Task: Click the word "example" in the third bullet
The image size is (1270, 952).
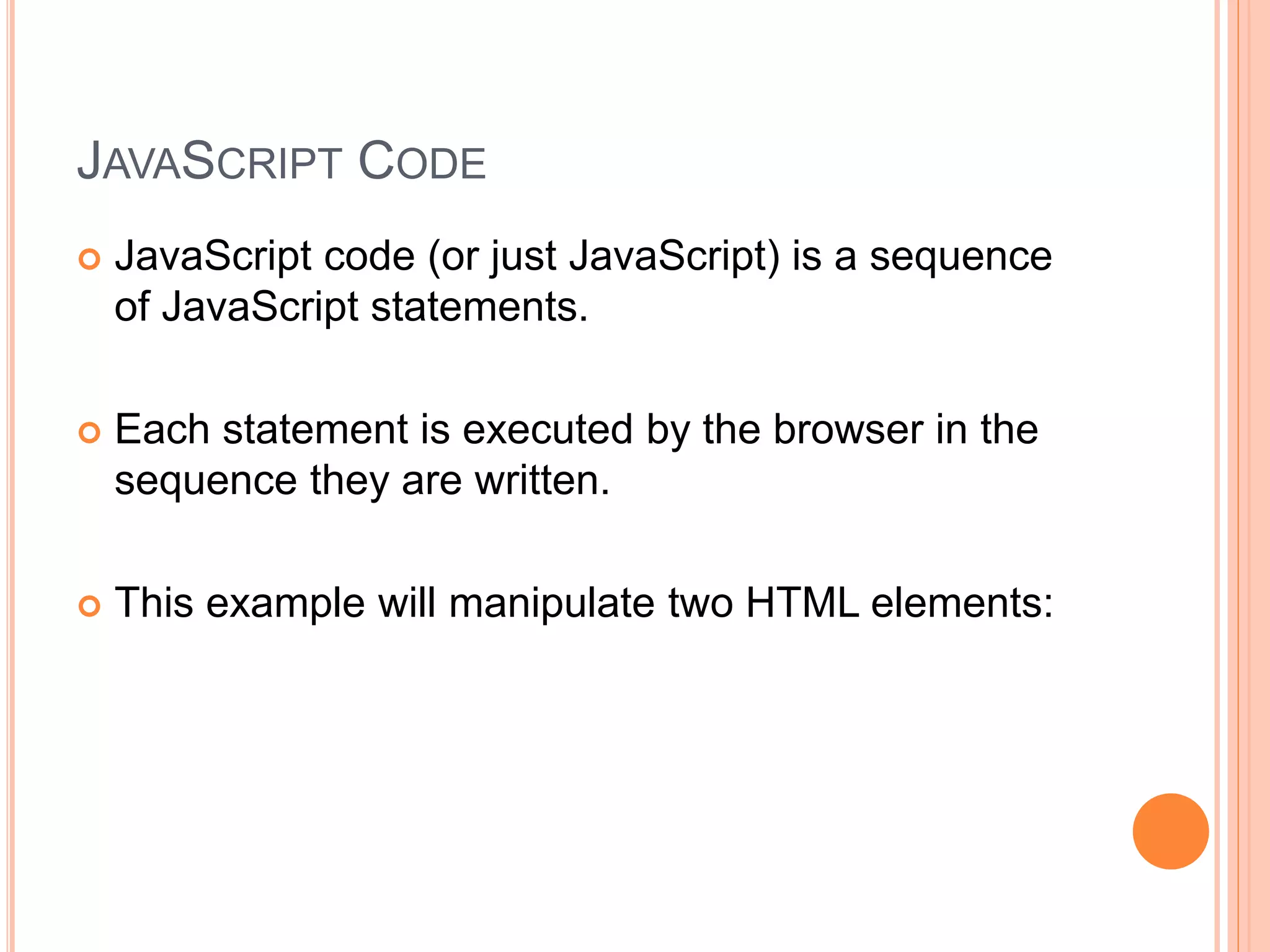Action: coord(285,604)
